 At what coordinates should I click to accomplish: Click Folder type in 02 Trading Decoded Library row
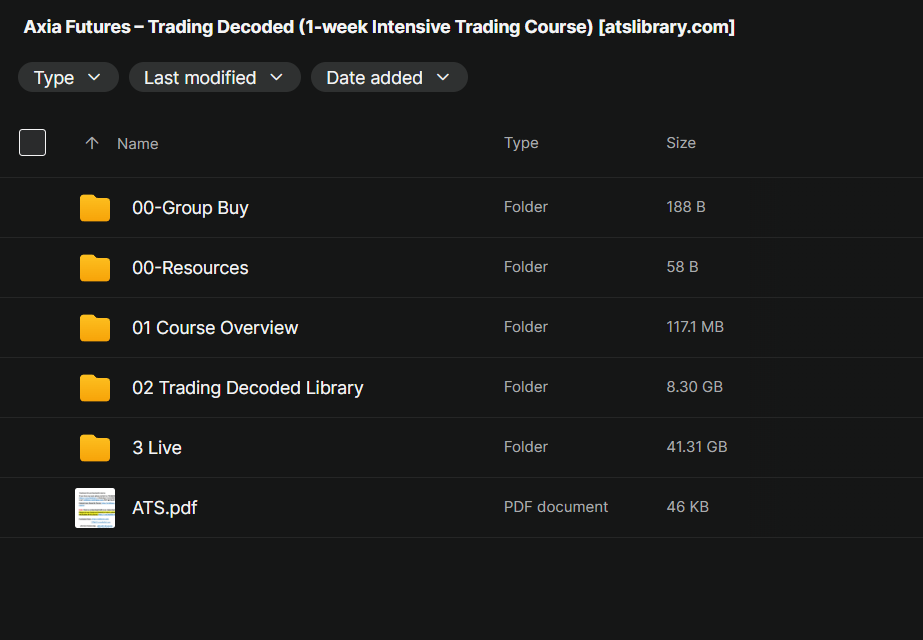[x=526, y=387]
